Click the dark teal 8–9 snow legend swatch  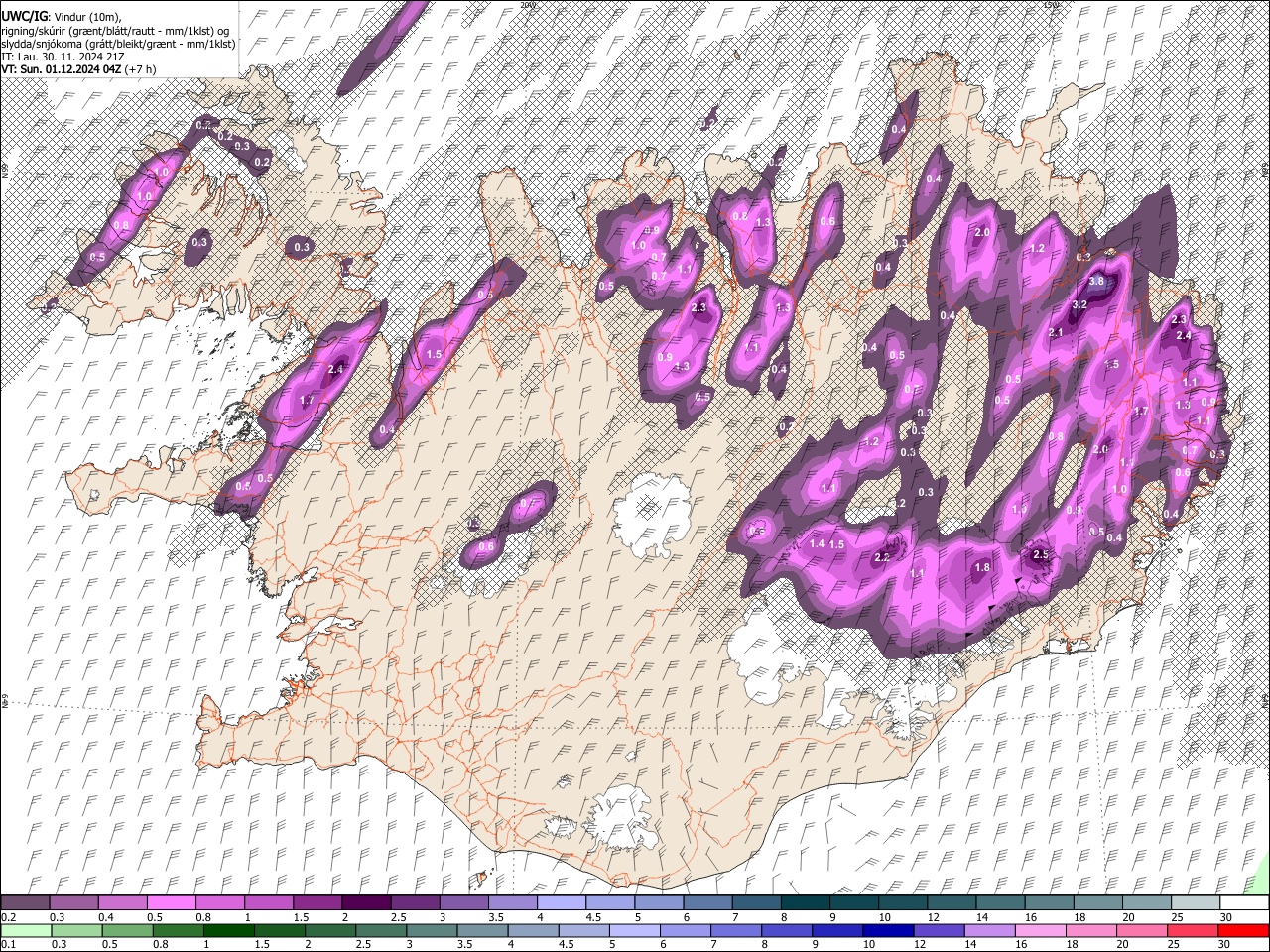point(807,903)
